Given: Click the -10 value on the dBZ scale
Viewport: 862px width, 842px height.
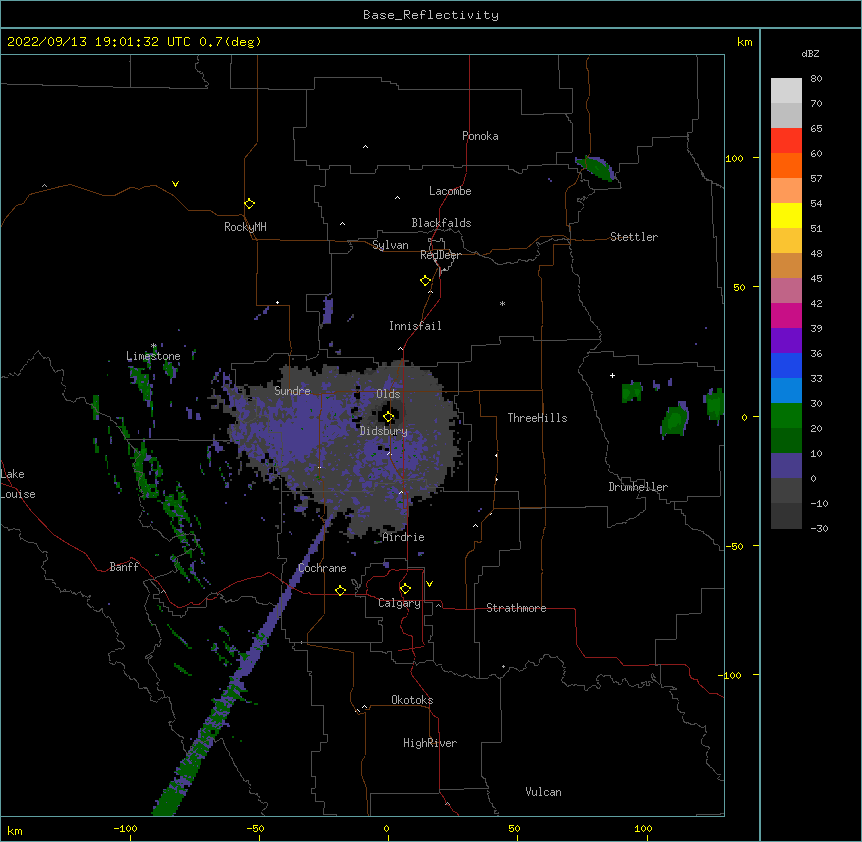Looking at the screenshot, I should click(819, 503).
